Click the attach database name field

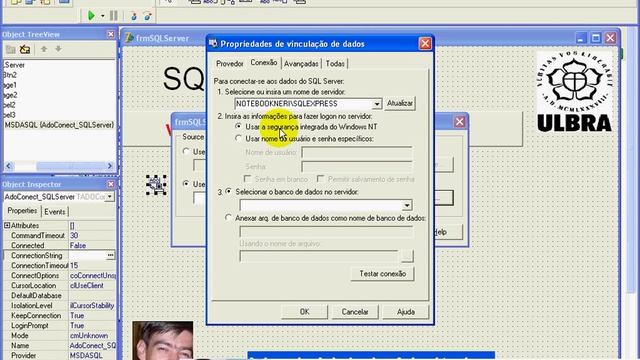click(x=326, y=232)
